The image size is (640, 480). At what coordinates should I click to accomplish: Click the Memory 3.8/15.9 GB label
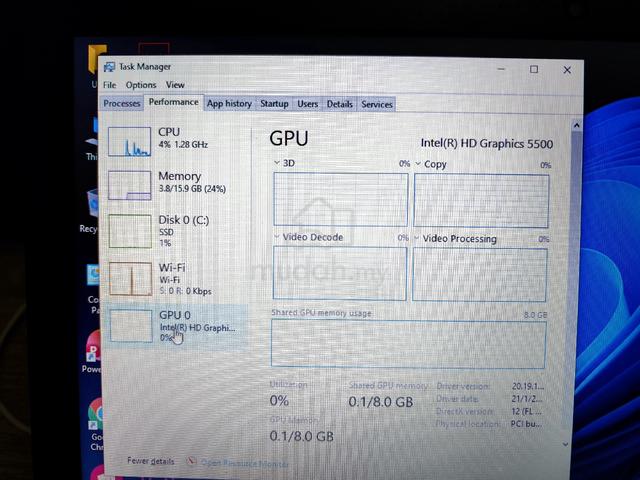(192, 182)
